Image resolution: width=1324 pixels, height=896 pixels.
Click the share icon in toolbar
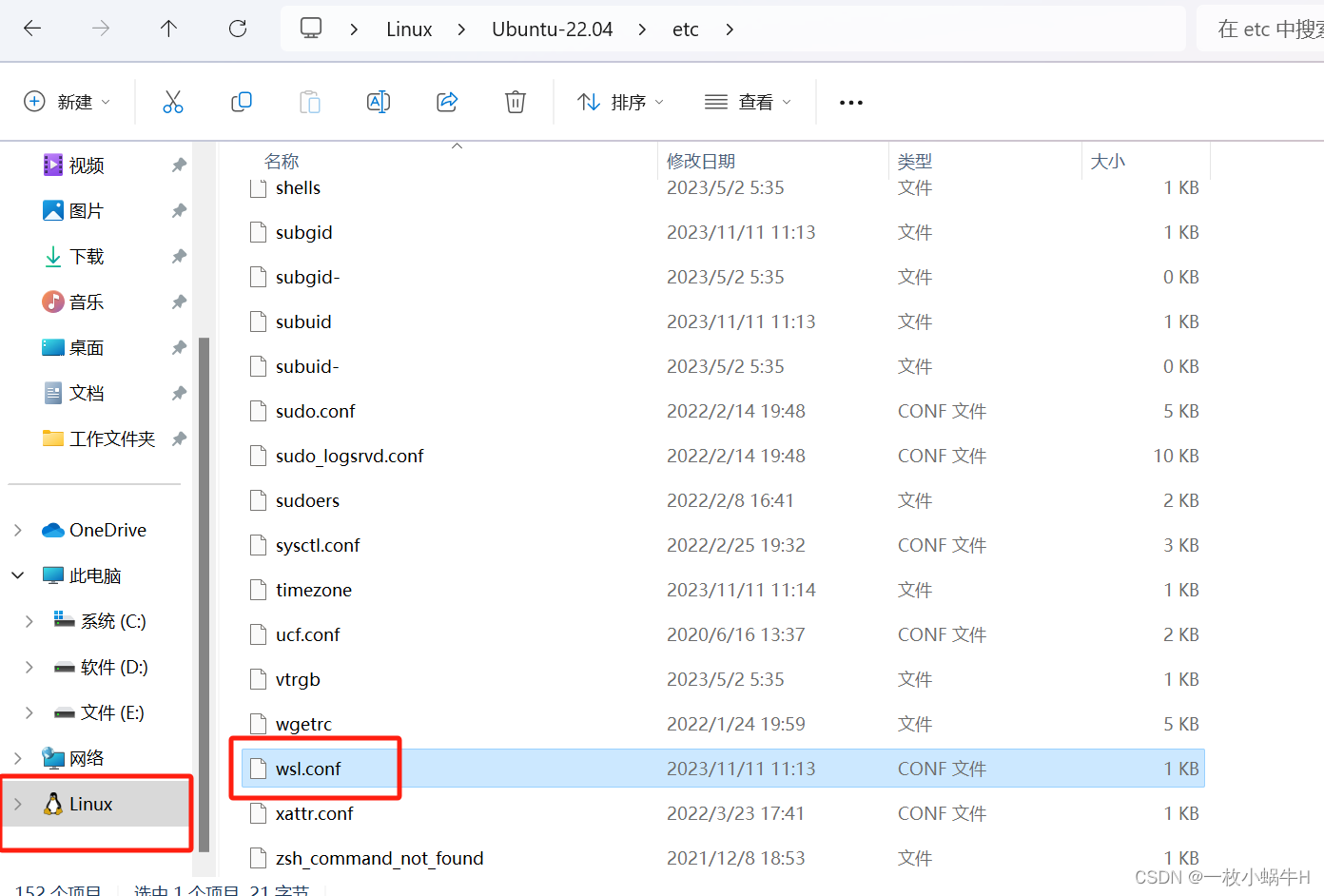click(x=447, y=102)
